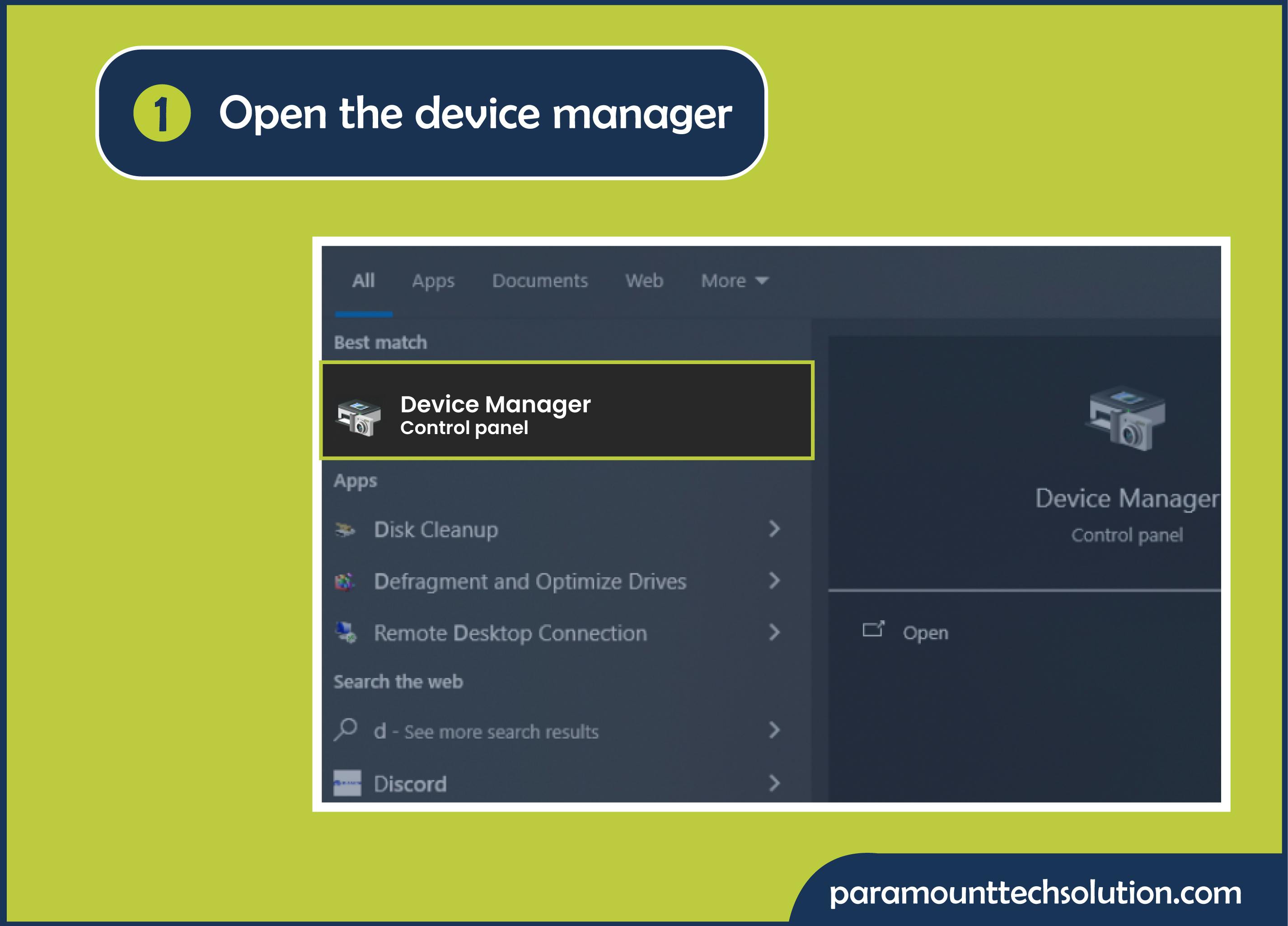Click the Disk Cleanup icon
Image resolution: width=1288 pixels, height=926 pixels.
pyautogui.click(x=345, y=530)
